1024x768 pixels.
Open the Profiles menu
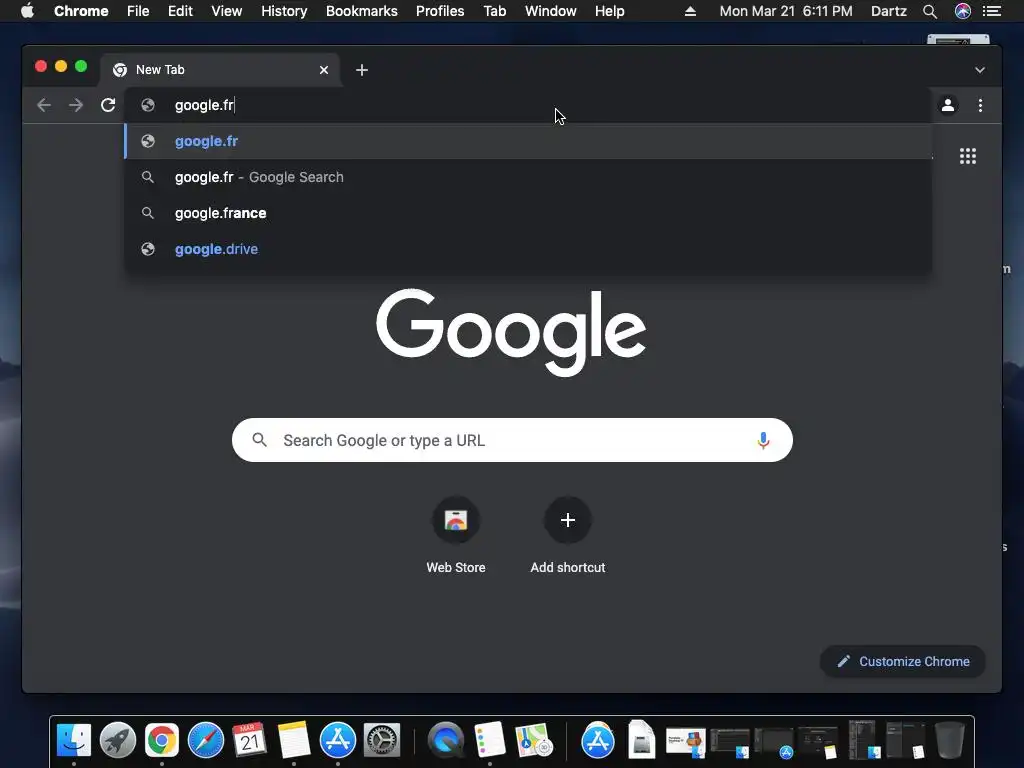(x=440, y=11)
